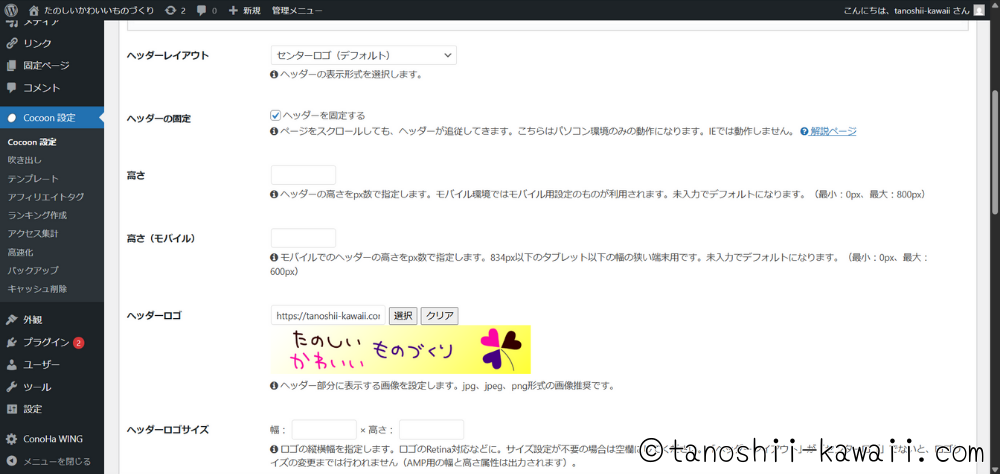Screen dimensions: 1000x474
Task: Open the Cocoon 設定 submenu item
Action: [x=31, y=142]
